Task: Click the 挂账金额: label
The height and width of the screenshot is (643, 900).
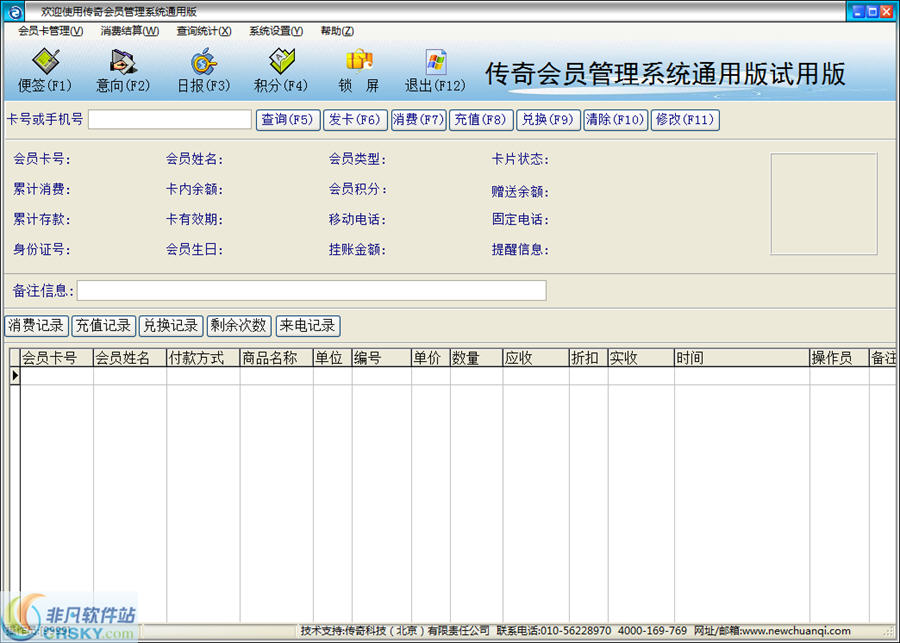Action: 358,250
